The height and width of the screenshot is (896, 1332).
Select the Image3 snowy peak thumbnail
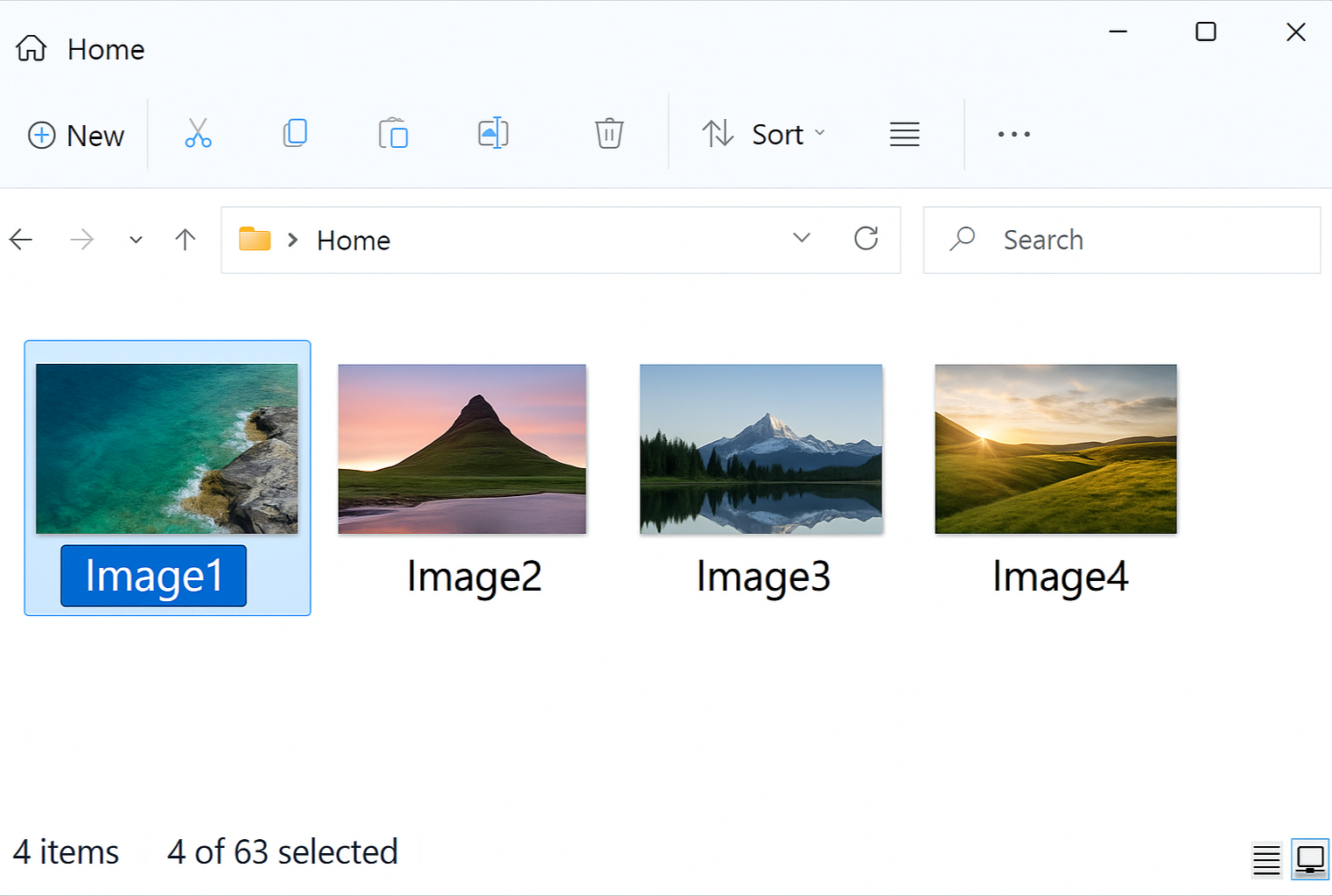(x=761, y=449)
